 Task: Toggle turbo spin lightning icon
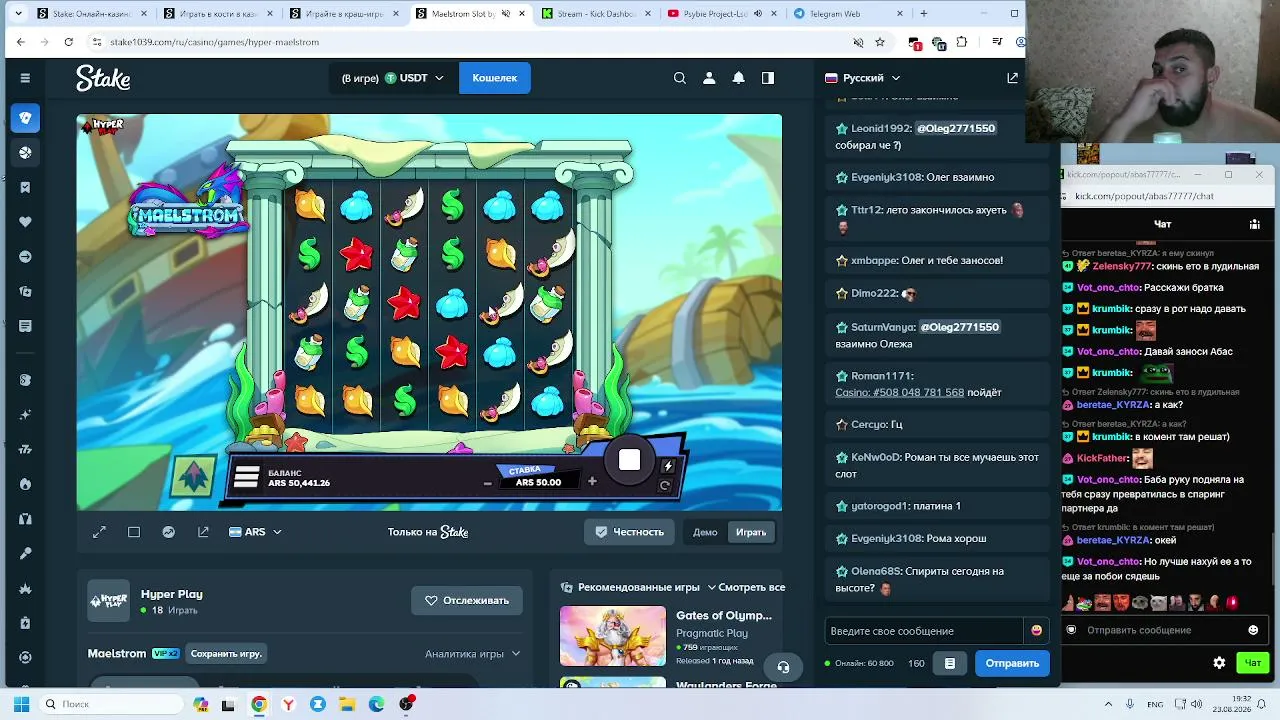[668, 466]
